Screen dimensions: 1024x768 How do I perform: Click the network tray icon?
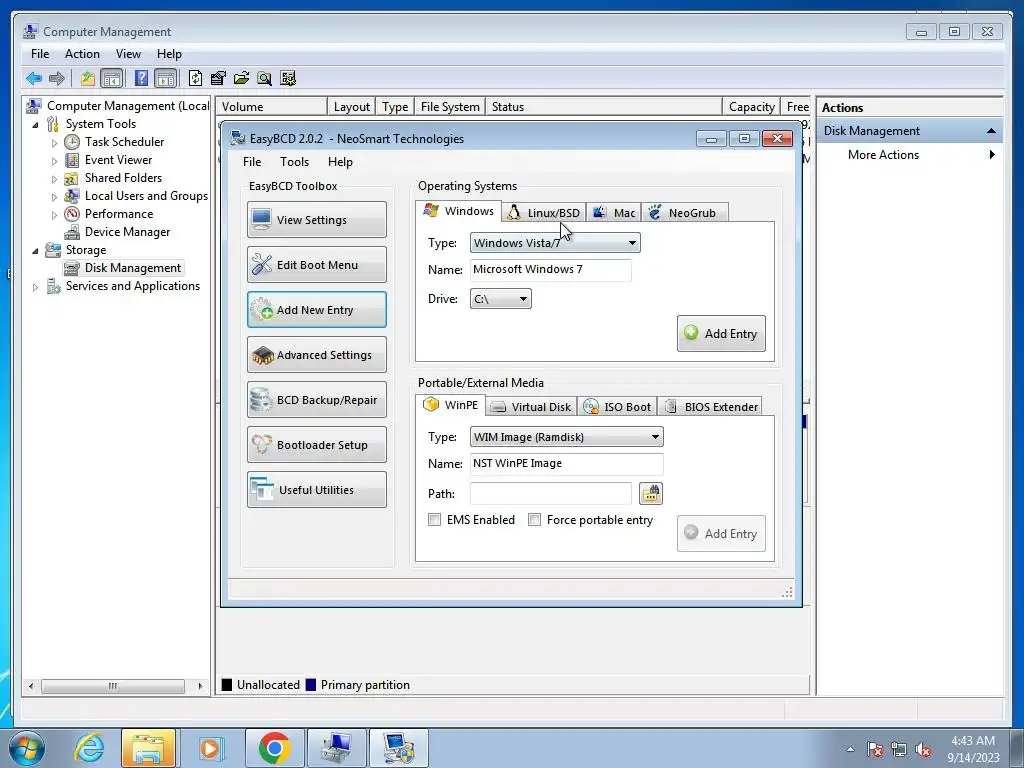899,750
